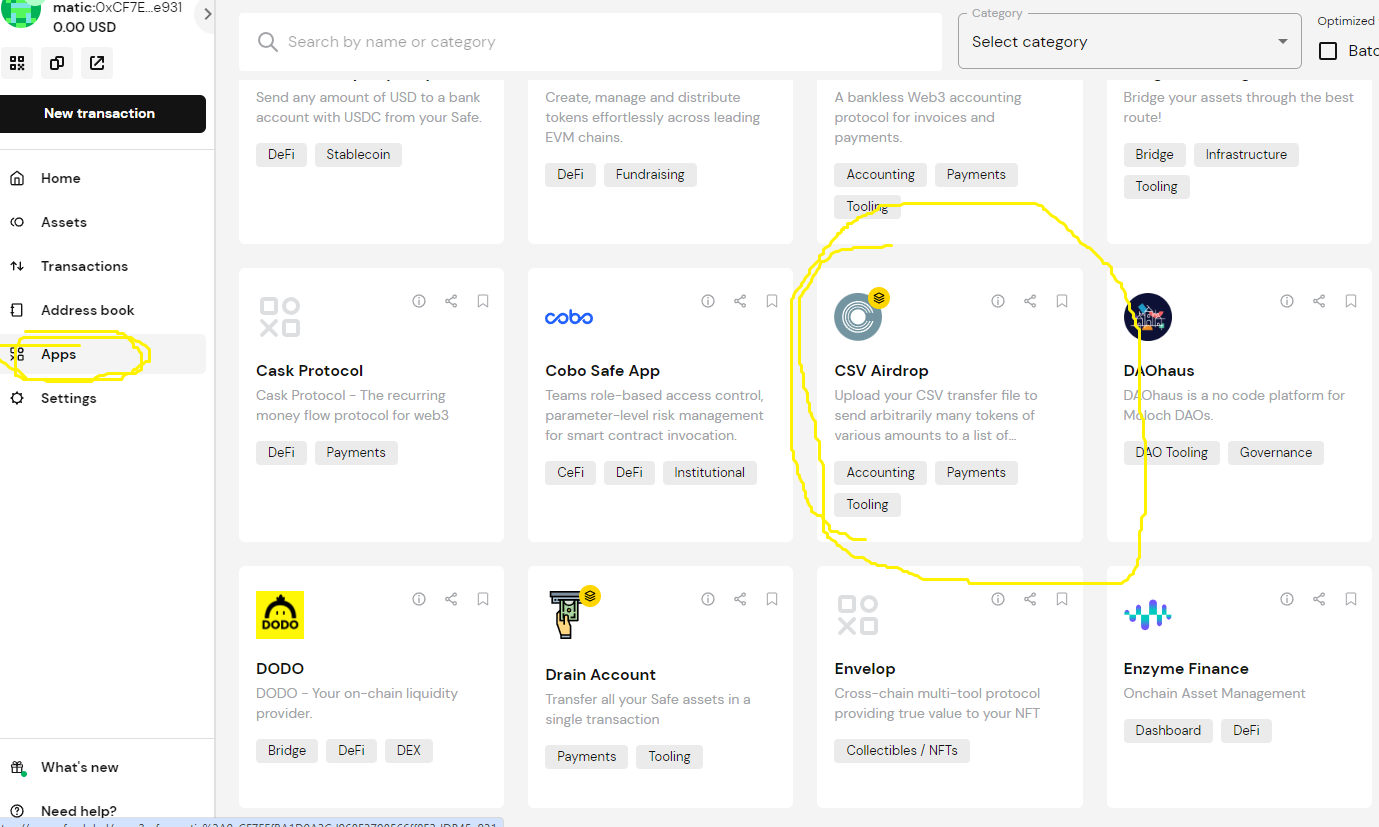
Task: Share the Enzyme Finance app
Action: tap(1319, 599)
